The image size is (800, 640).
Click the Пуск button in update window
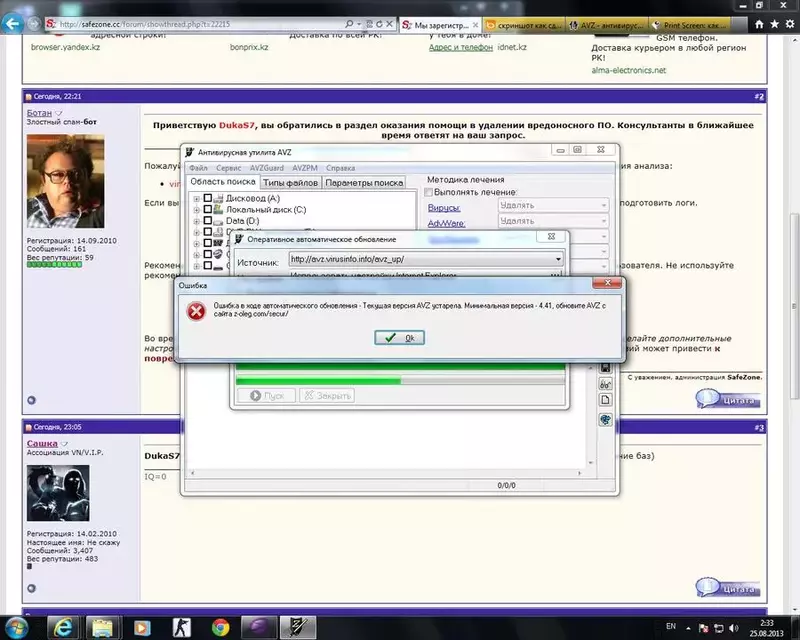[x=266, y=396]
